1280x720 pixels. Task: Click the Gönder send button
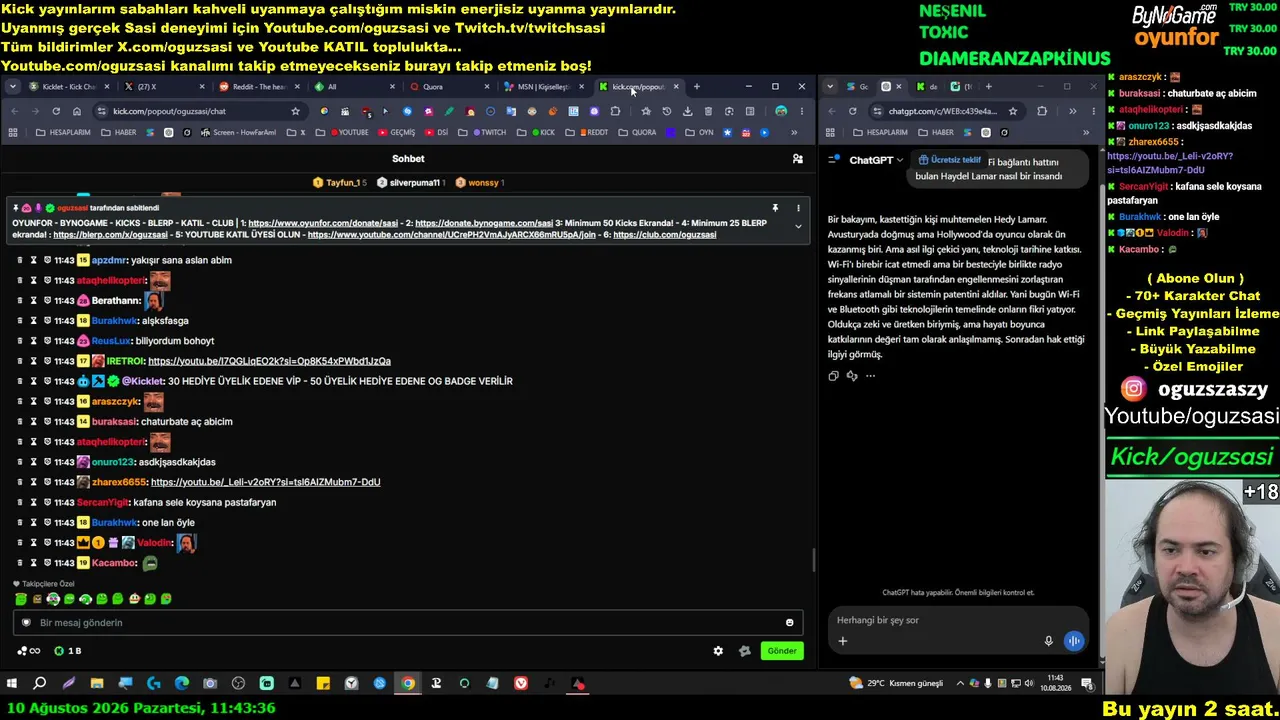[x=782, y=651]
